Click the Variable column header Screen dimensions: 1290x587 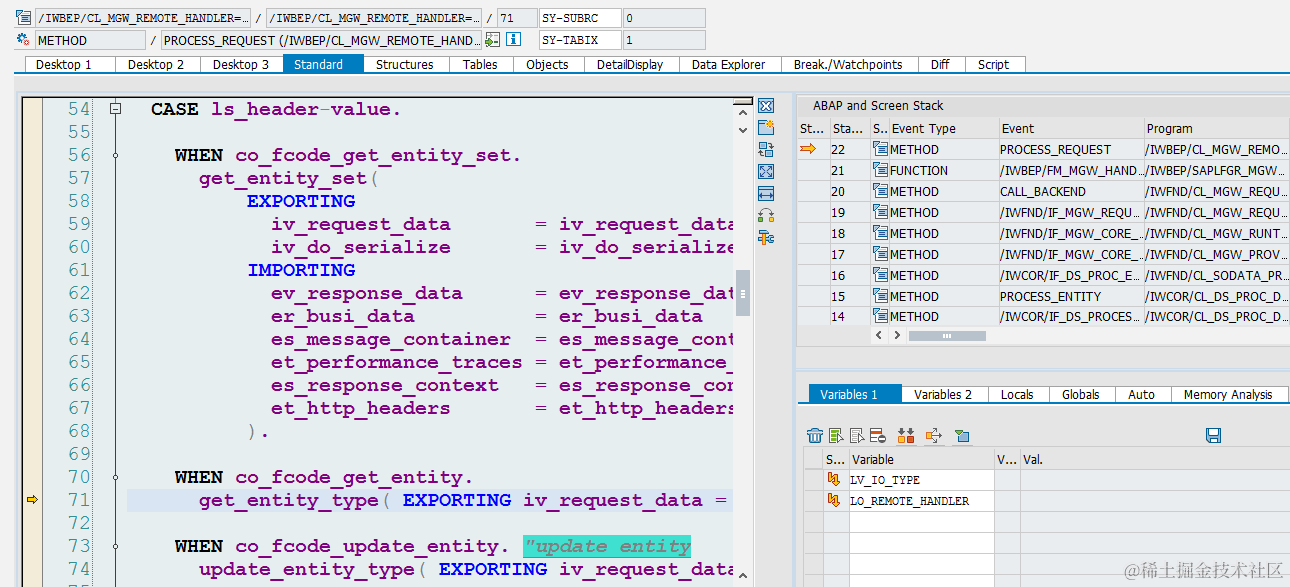click(x=921, y=459)
